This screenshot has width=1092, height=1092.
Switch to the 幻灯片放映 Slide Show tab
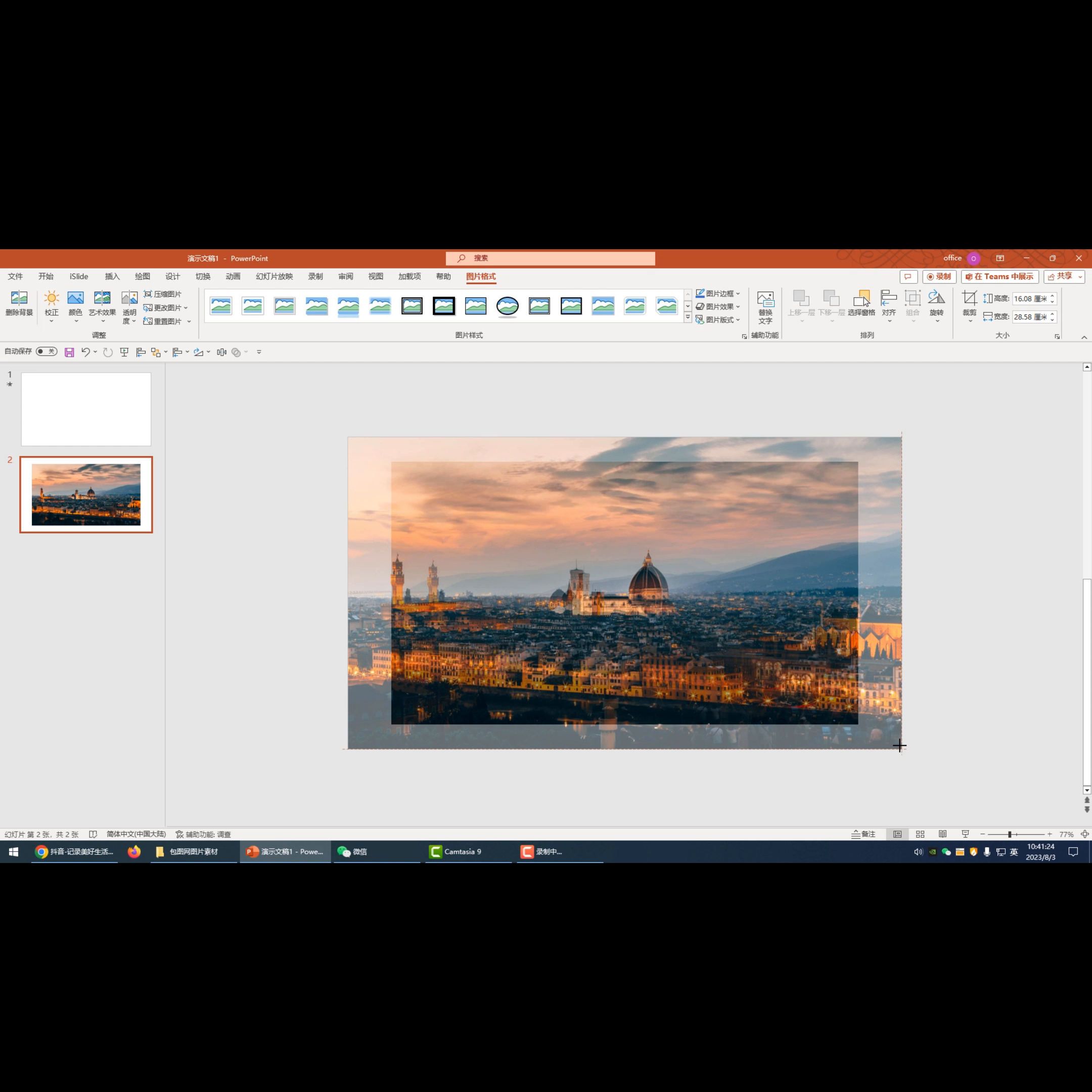click(274, 277)
